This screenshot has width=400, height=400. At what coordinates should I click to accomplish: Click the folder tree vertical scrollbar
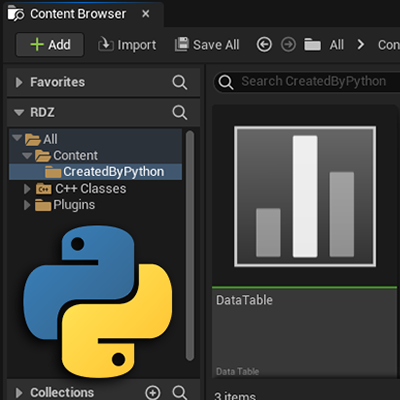(x=190, y=245)
